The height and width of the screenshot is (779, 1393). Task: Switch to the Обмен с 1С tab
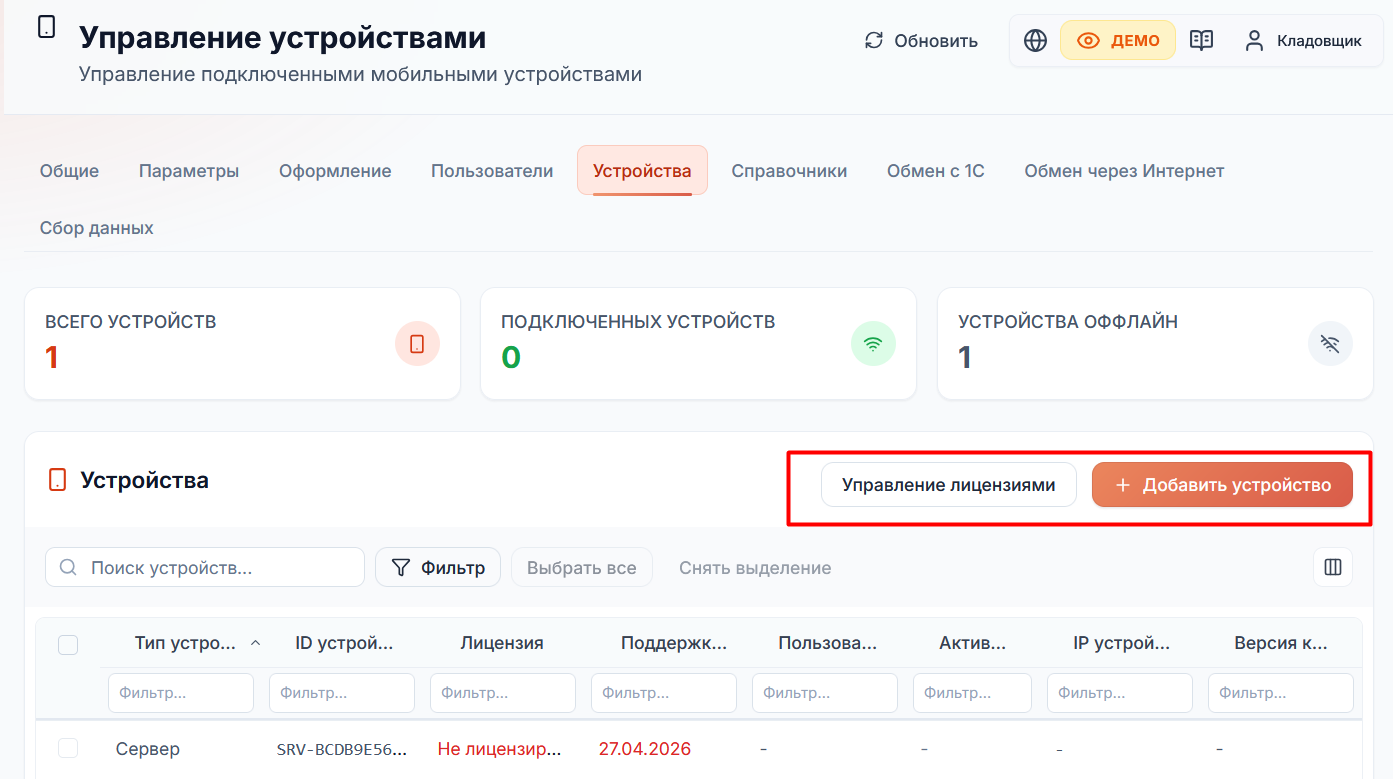936,171
